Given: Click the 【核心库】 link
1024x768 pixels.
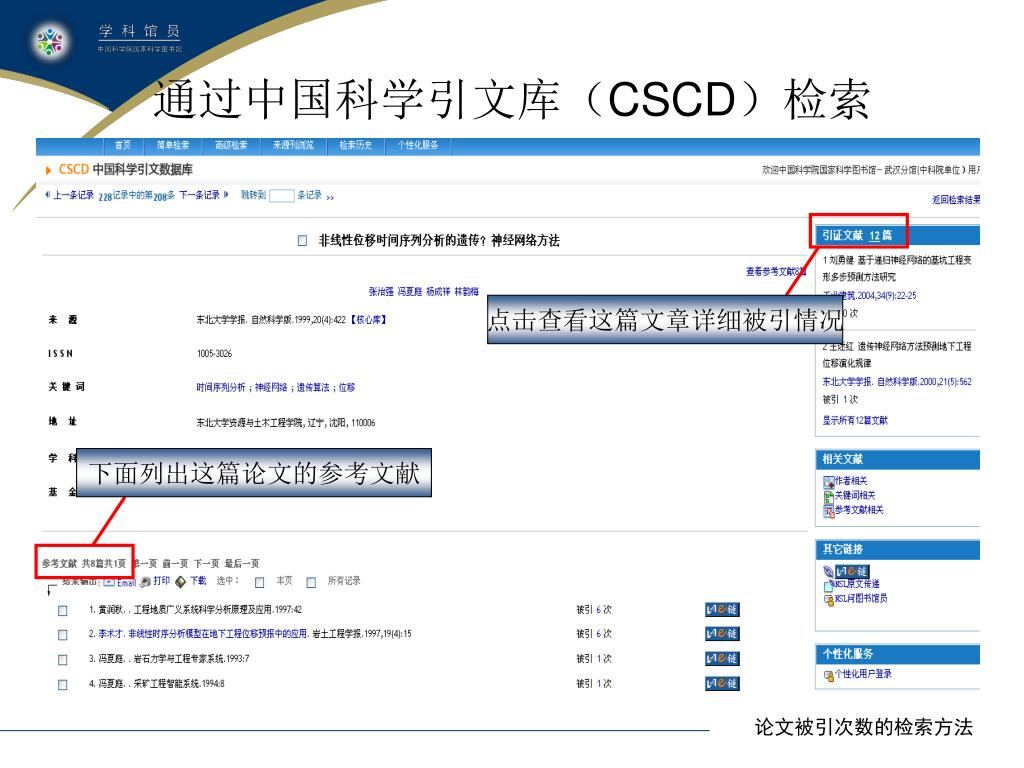Looking at the screenshot, I should tap(369, 319).
